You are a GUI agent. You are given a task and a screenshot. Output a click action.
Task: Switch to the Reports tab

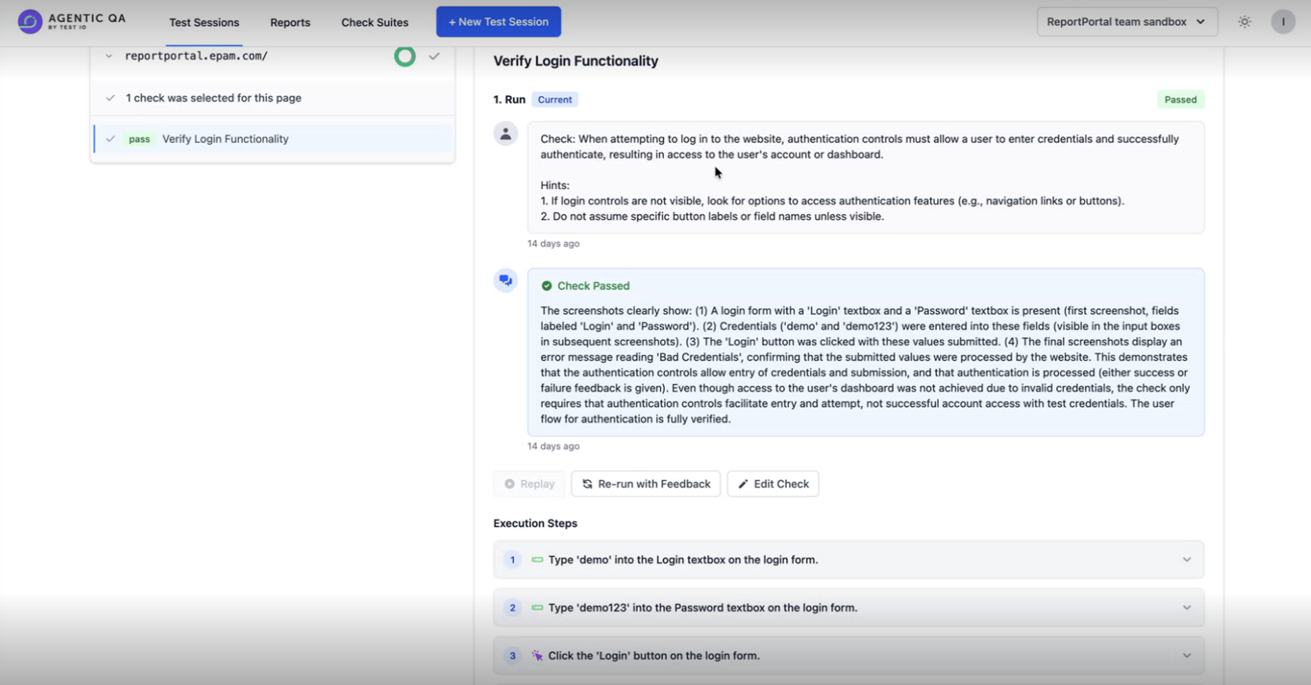[290, 22]
